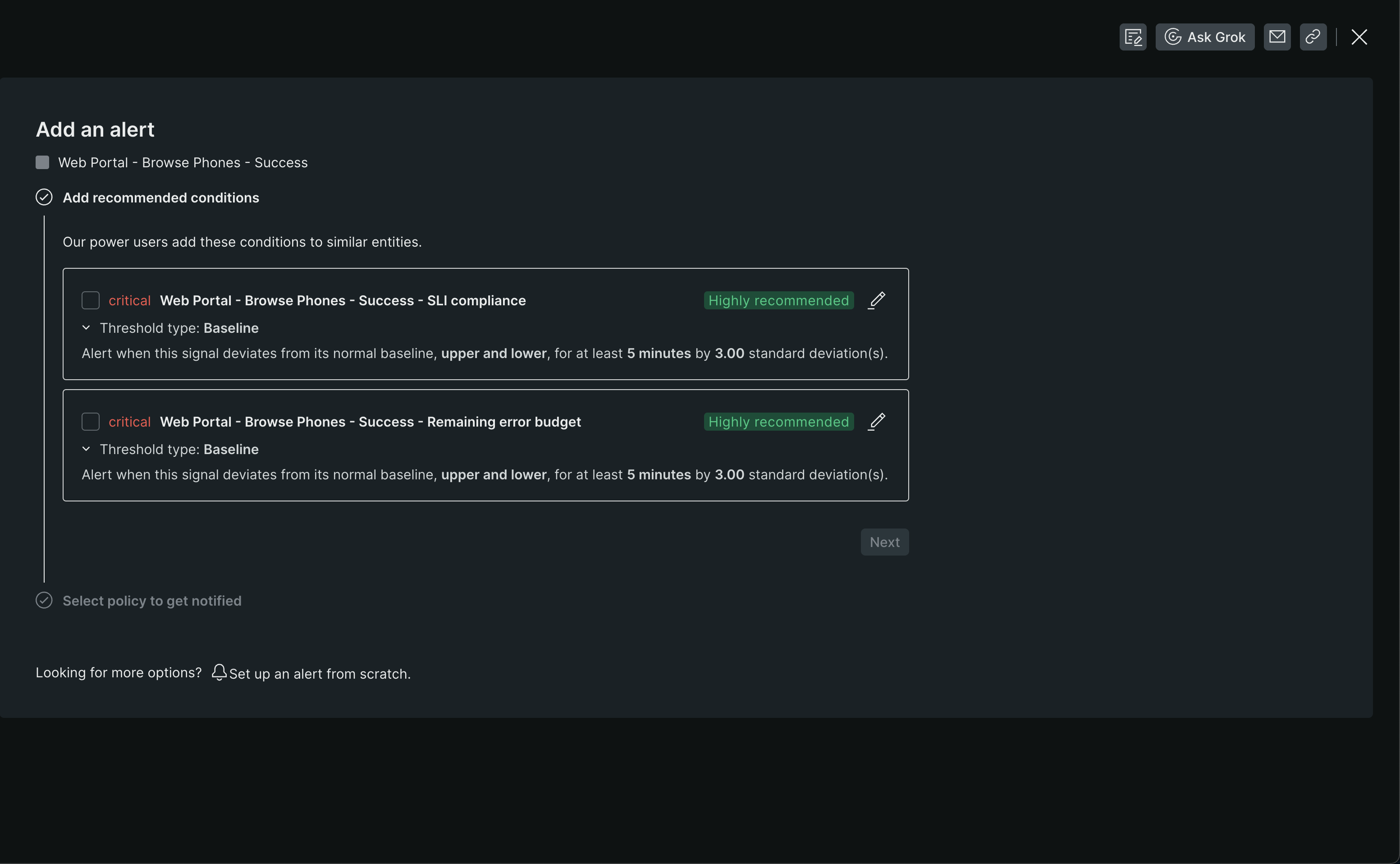Open the notes editor icon in top toolbar

(x=1133, y=37)
